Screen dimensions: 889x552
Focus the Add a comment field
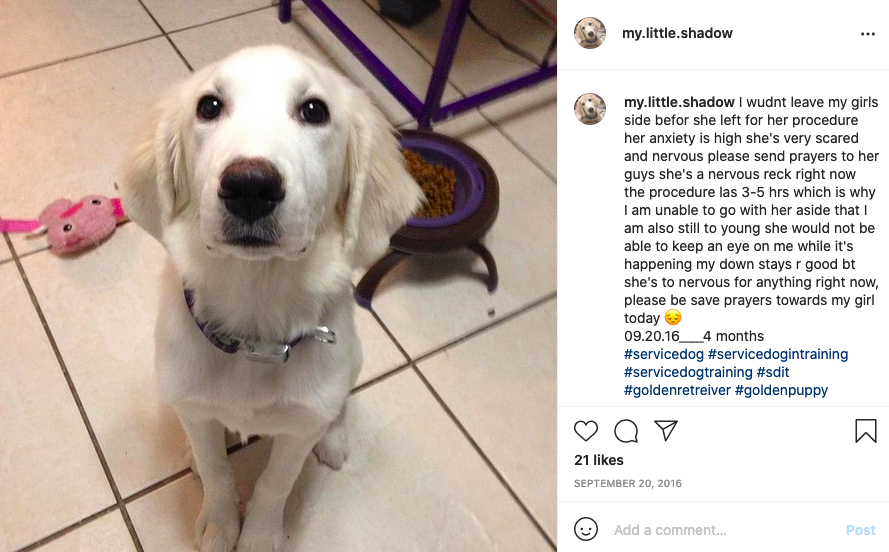coord(726,530)
